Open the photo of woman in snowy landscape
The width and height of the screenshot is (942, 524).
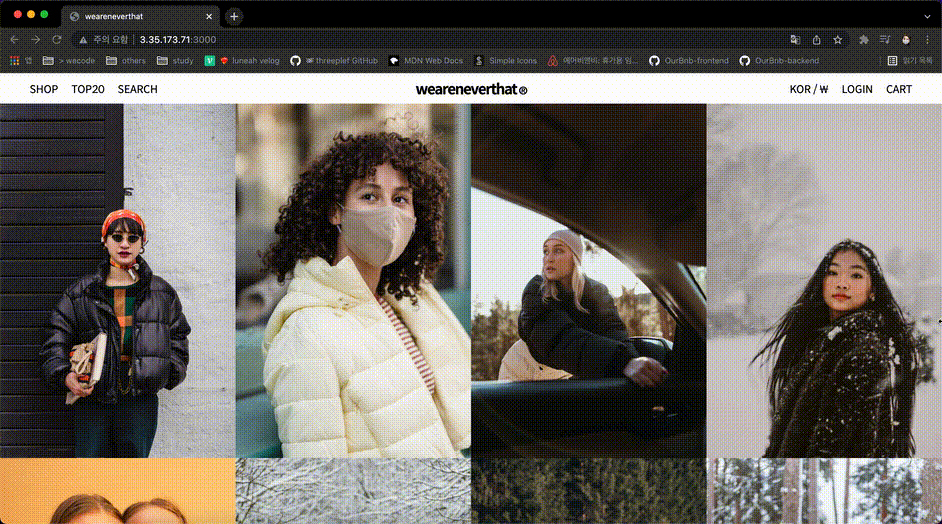(x=824, y=281)
